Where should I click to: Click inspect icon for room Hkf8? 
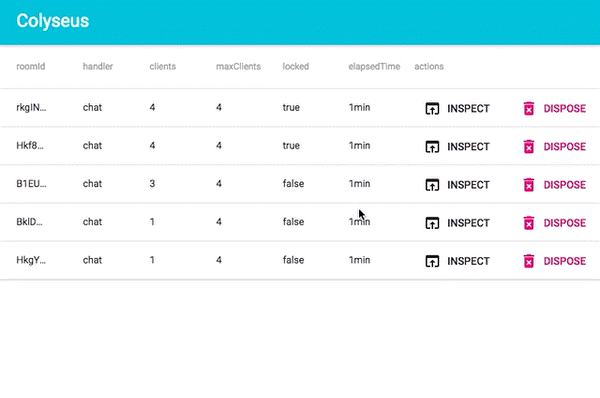click(x=432, y=147)
